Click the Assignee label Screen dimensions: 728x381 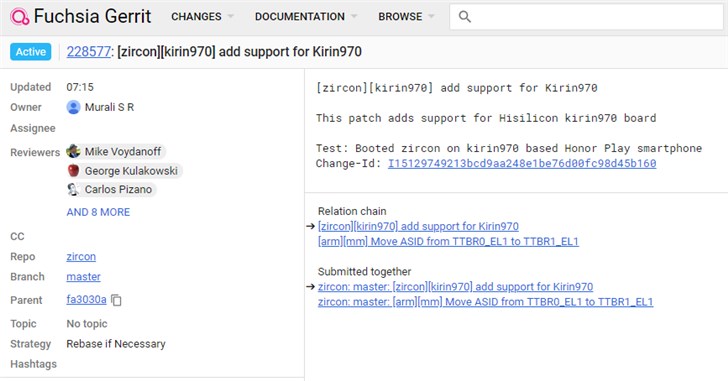click(x=32, y=128)
